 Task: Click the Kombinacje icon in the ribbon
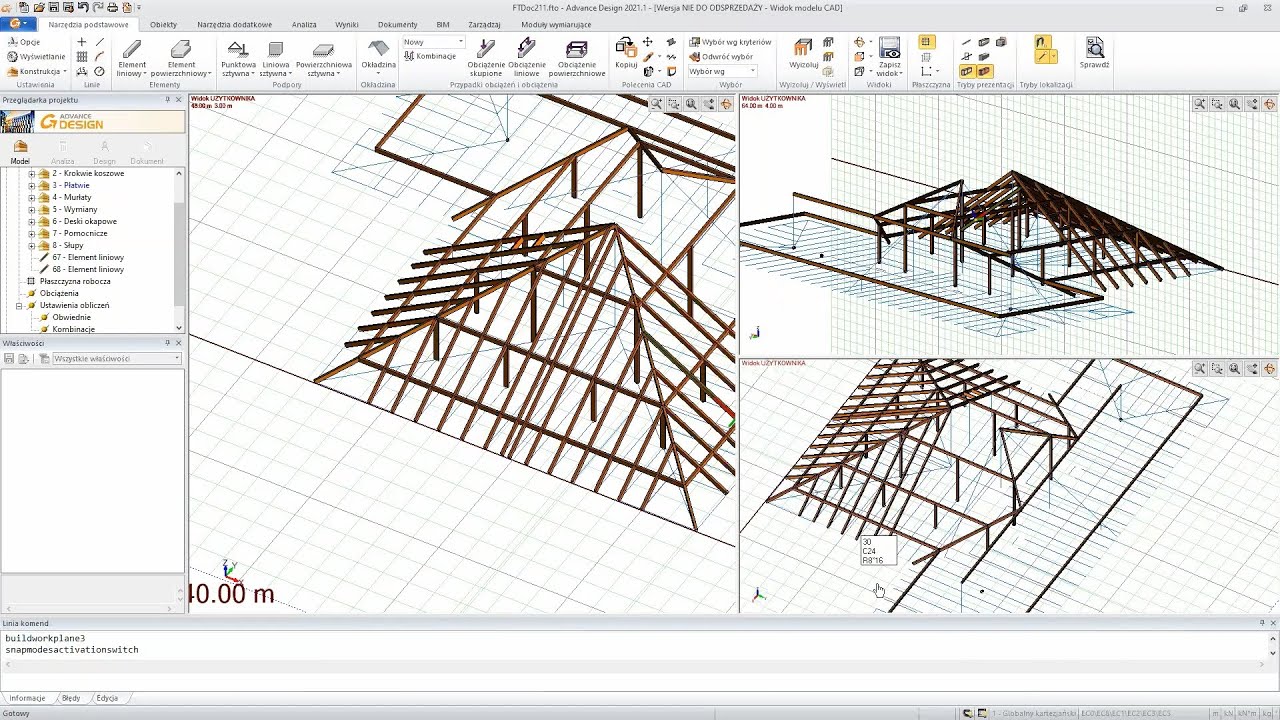pos(430,56)
